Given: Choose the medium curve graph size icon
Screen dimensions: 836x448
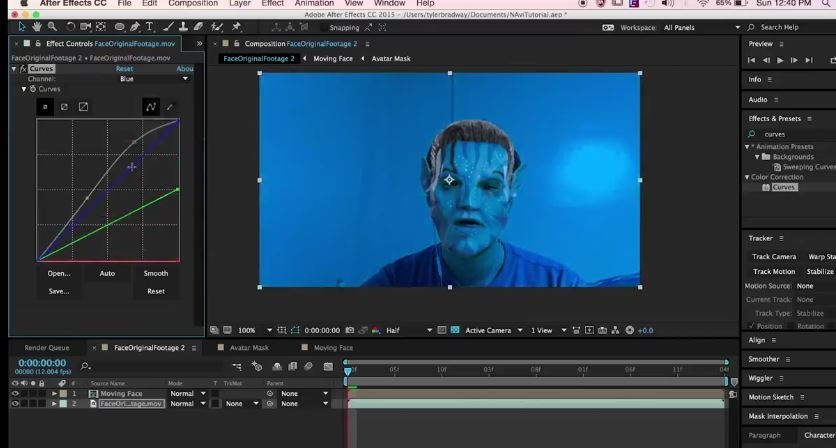Looking at the screenshot, I should pyautogui.click(x=64, y=107).
